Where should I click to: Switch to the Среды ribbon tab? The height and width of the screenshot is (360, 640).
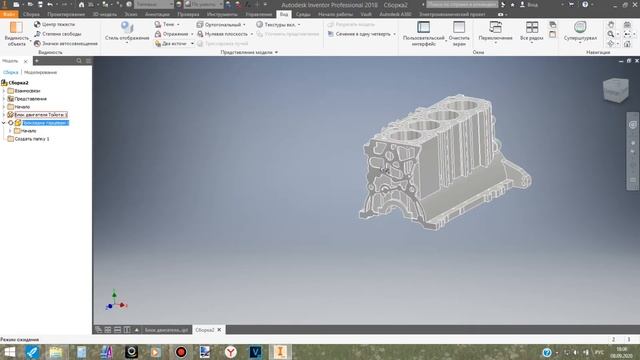coord(303,14)
